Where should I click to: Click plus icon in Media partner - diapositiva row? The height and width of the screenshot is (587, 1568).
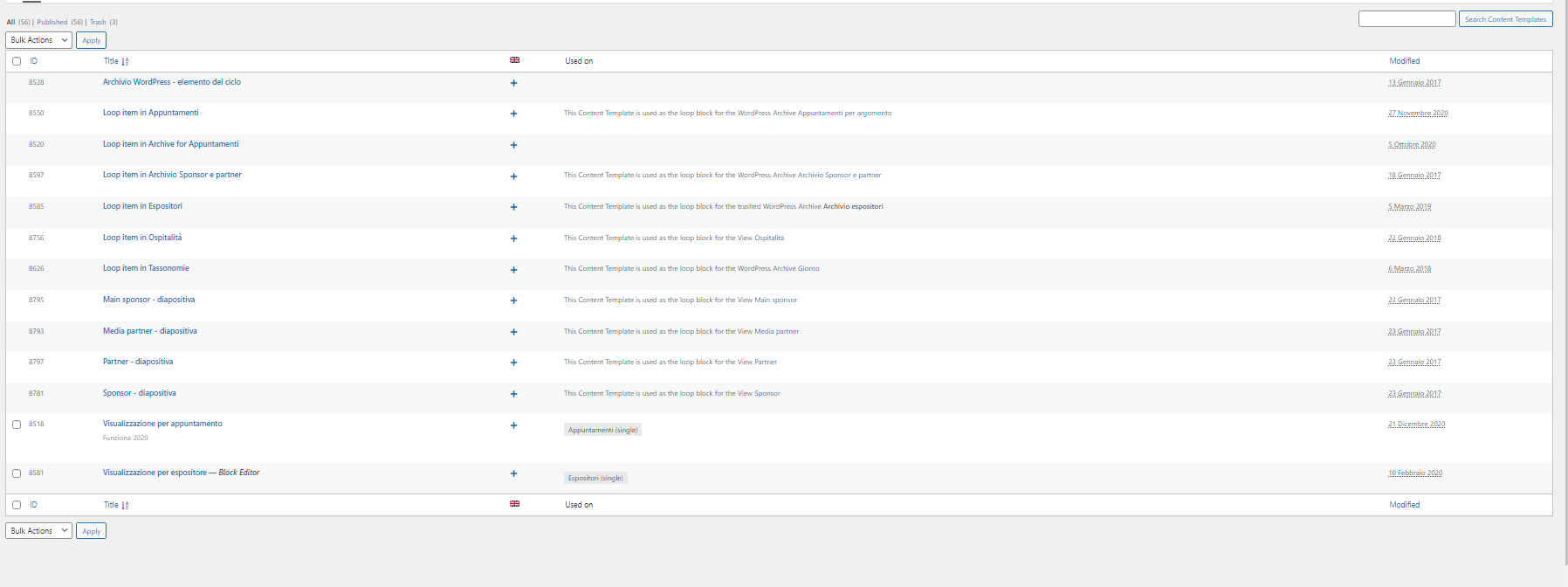tap(513, 332)
